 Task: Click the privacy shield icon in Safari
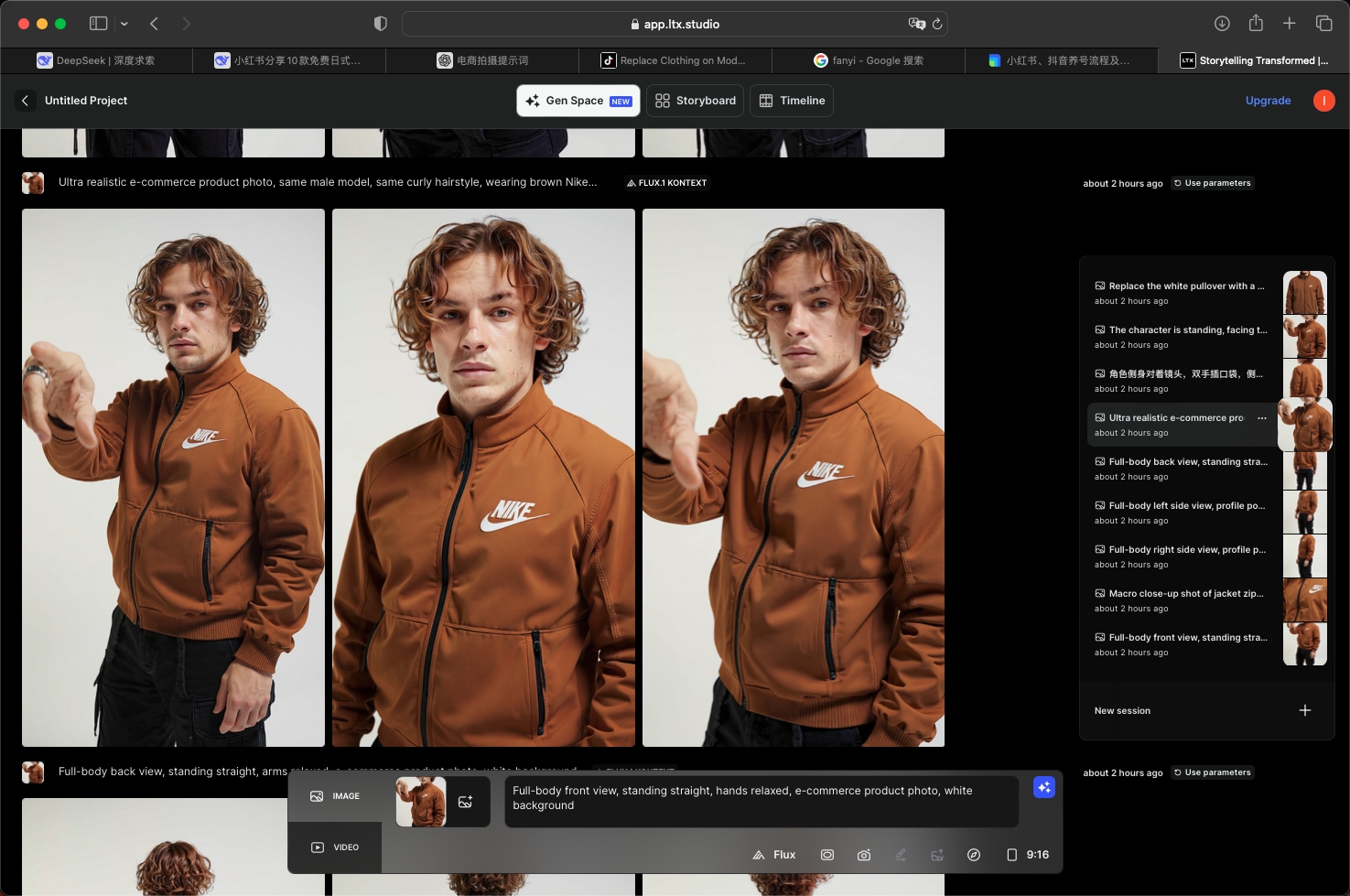[381, 24]
